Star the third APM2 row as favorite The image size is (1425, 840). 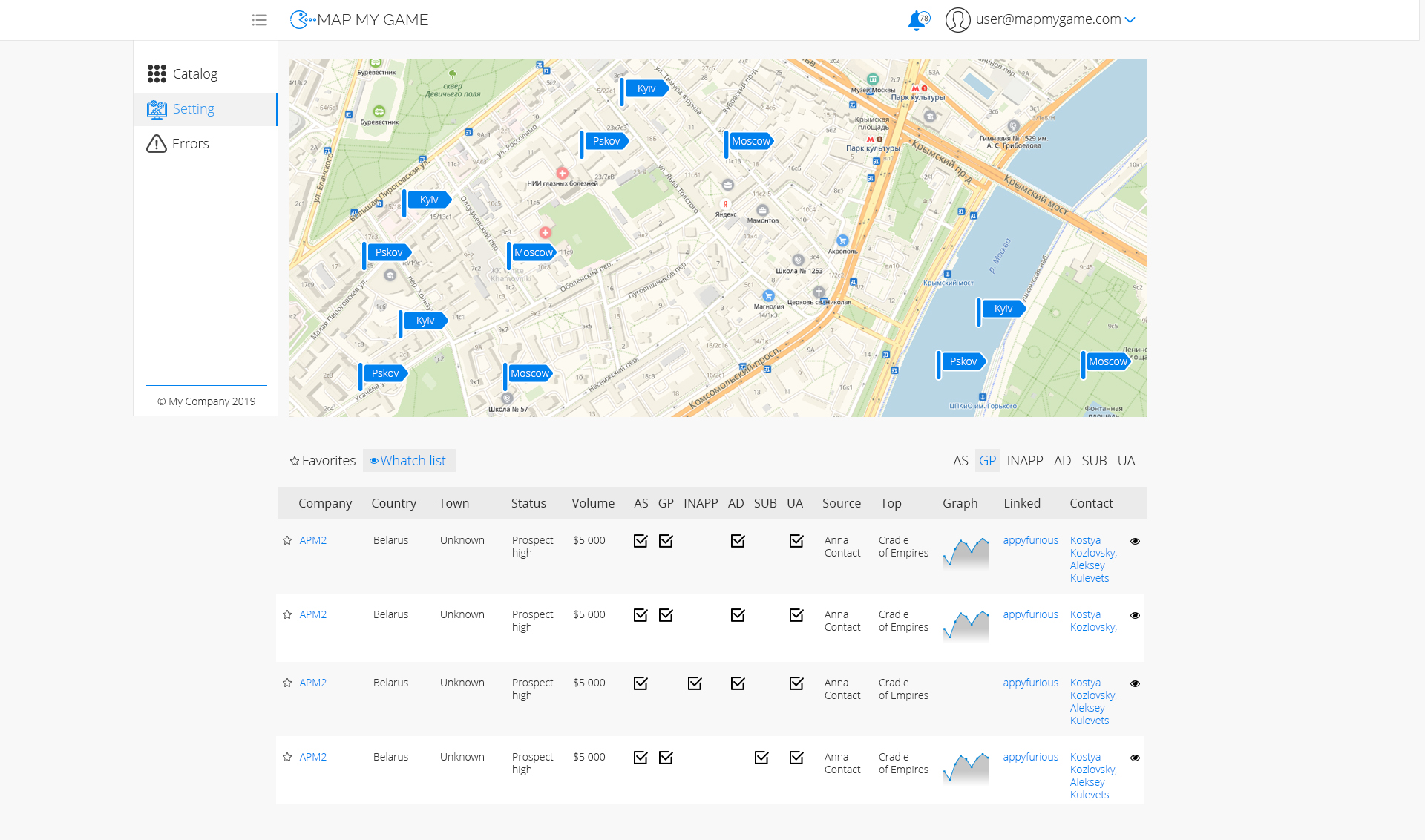287,683
